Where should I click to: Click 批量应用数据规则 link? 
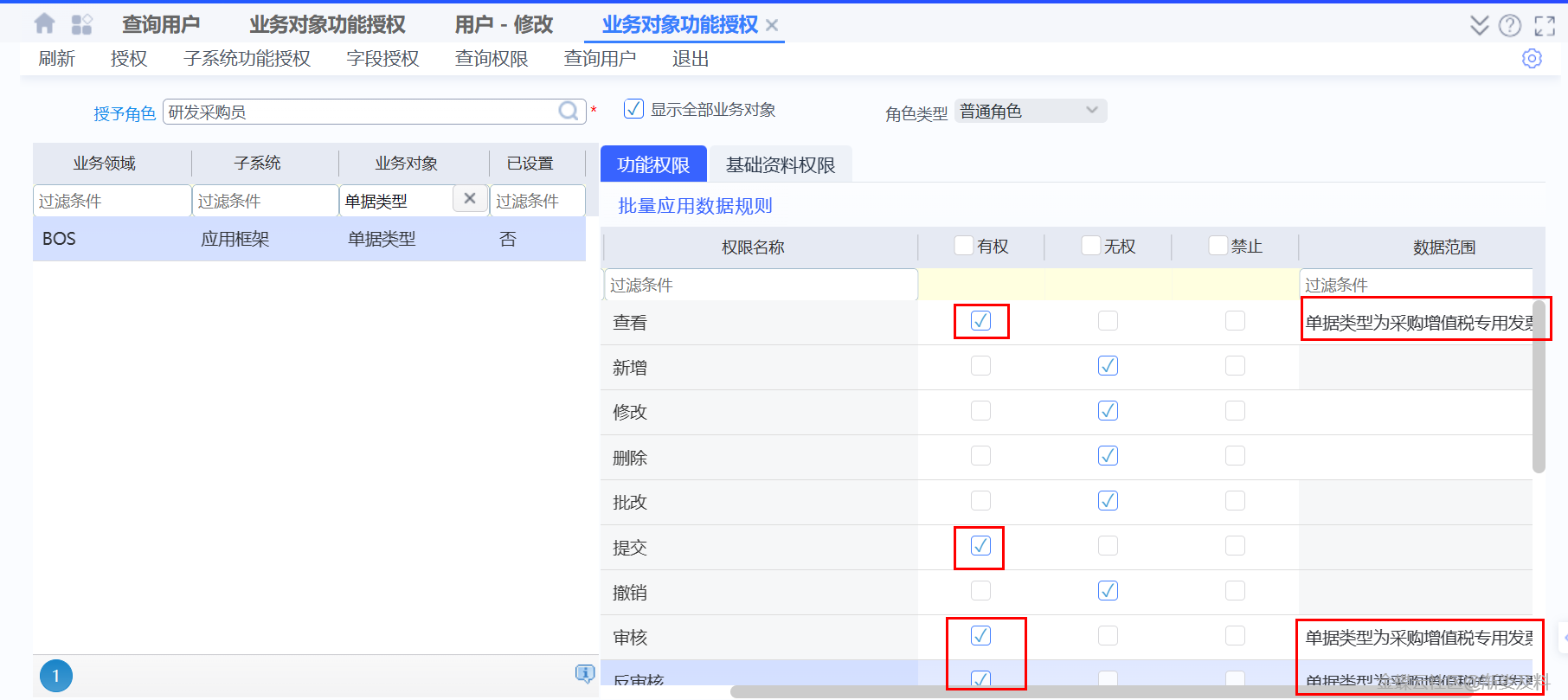click(x=695, y=206)
